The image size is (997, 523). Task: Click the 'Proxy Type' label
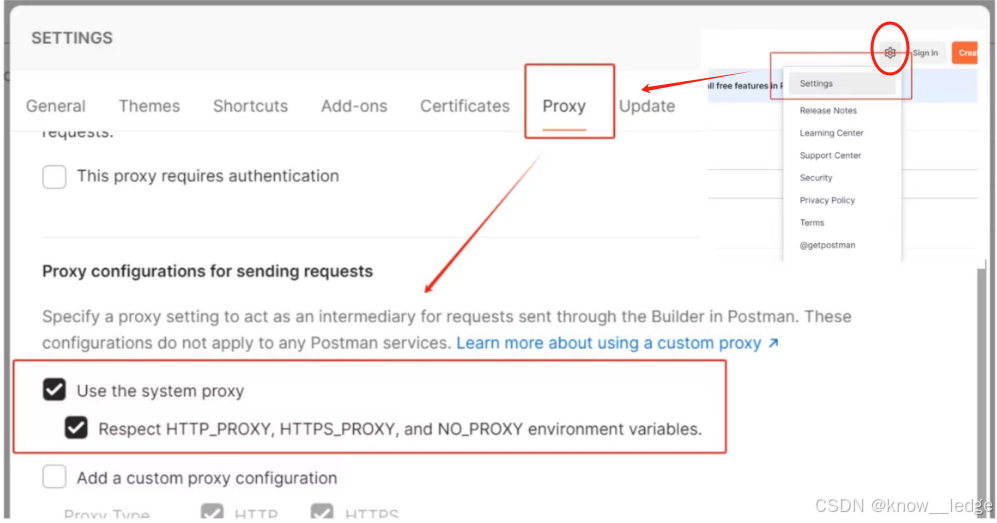tap(106, 513)
